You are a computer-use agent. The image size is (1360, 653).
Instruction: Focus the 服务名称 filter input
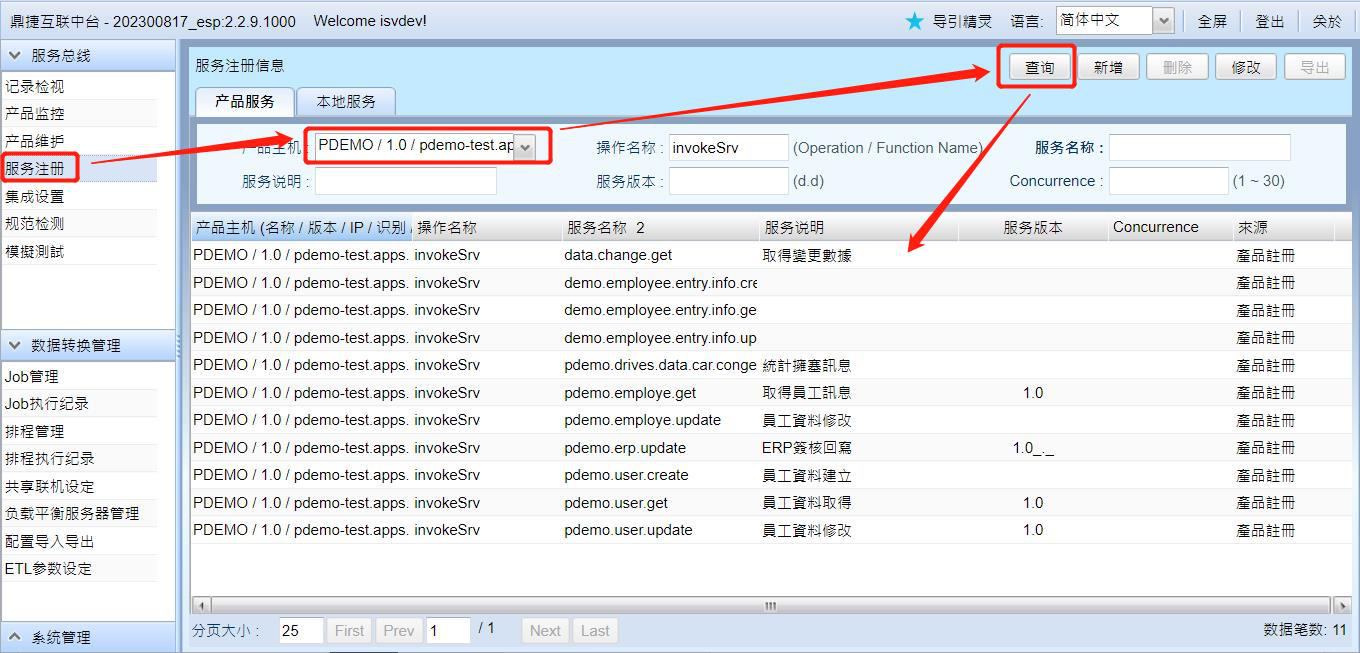1199,148
